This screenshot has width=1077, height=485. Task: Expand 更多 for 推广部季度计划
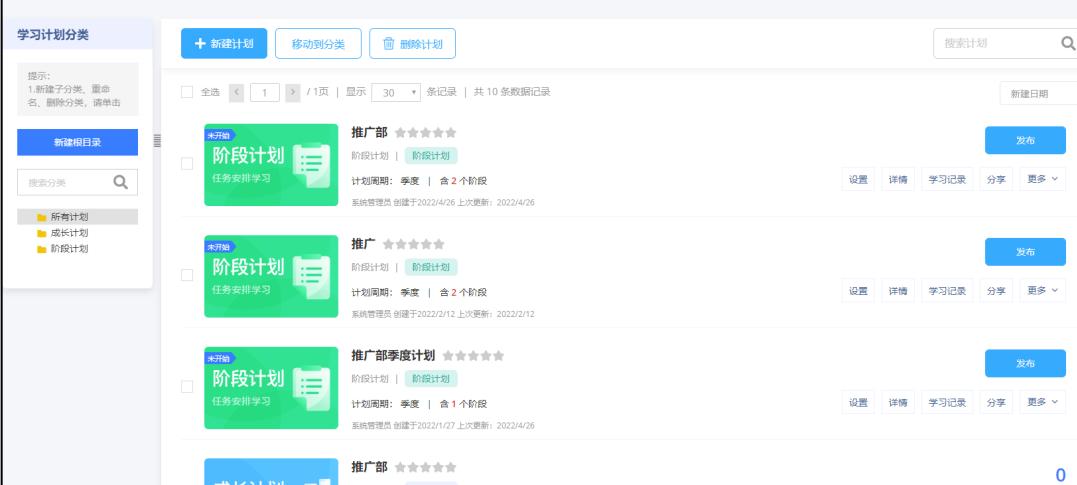click(1043, 403)
